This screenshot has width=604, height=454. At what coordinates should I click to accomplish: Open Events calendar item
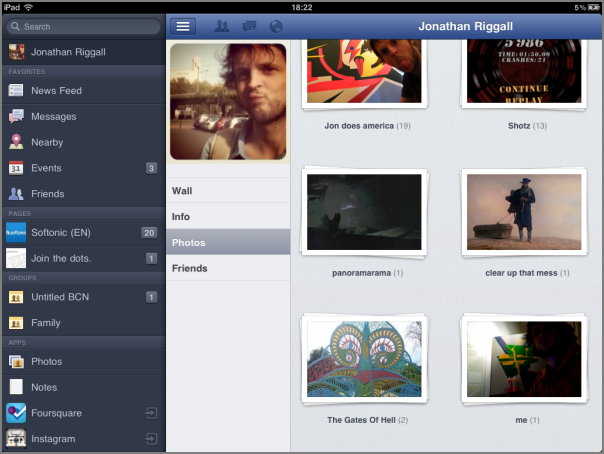point(84,168)
